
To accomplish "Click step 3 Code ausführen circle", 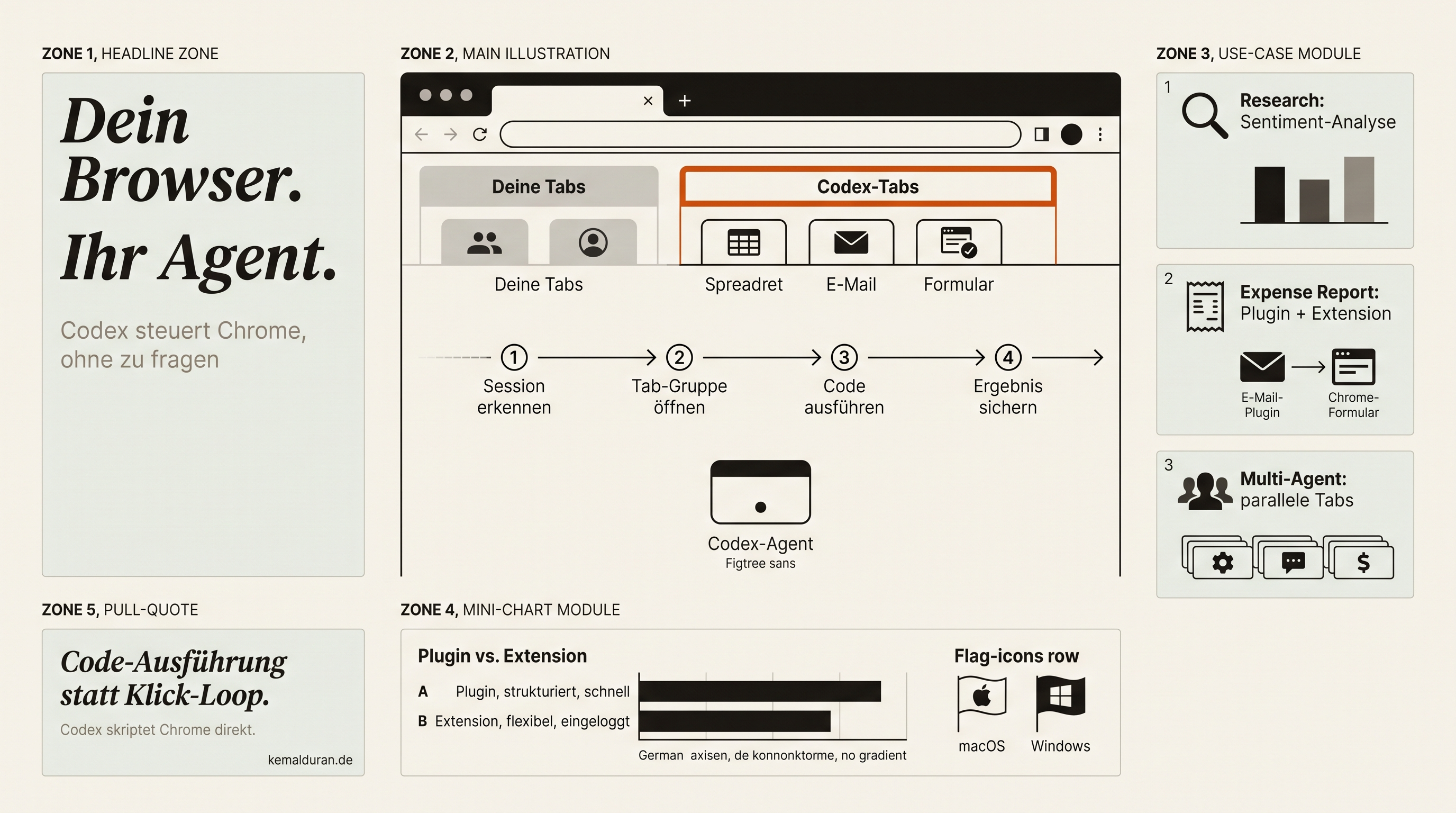I will click(844, 357).
